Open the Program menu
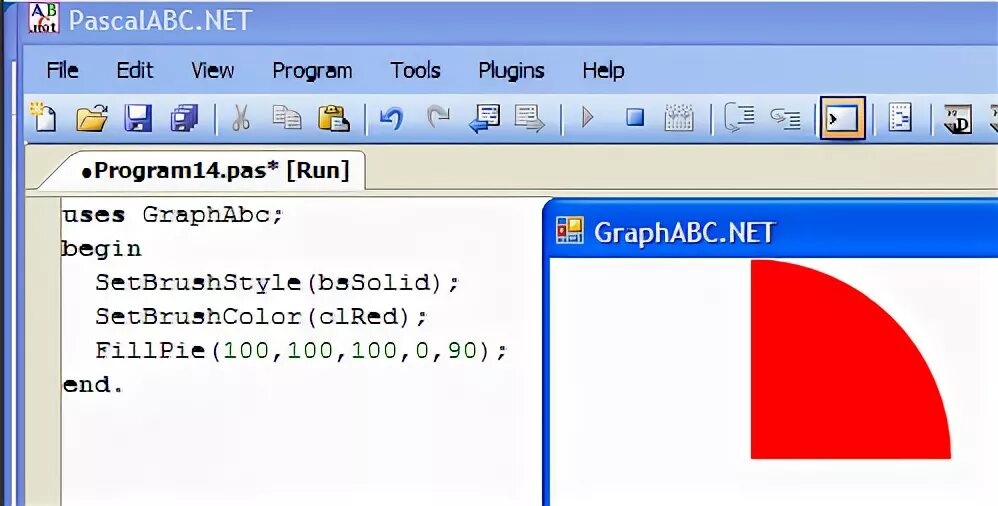The height and width of the screenshot is (506, 998). pos(312,71)
